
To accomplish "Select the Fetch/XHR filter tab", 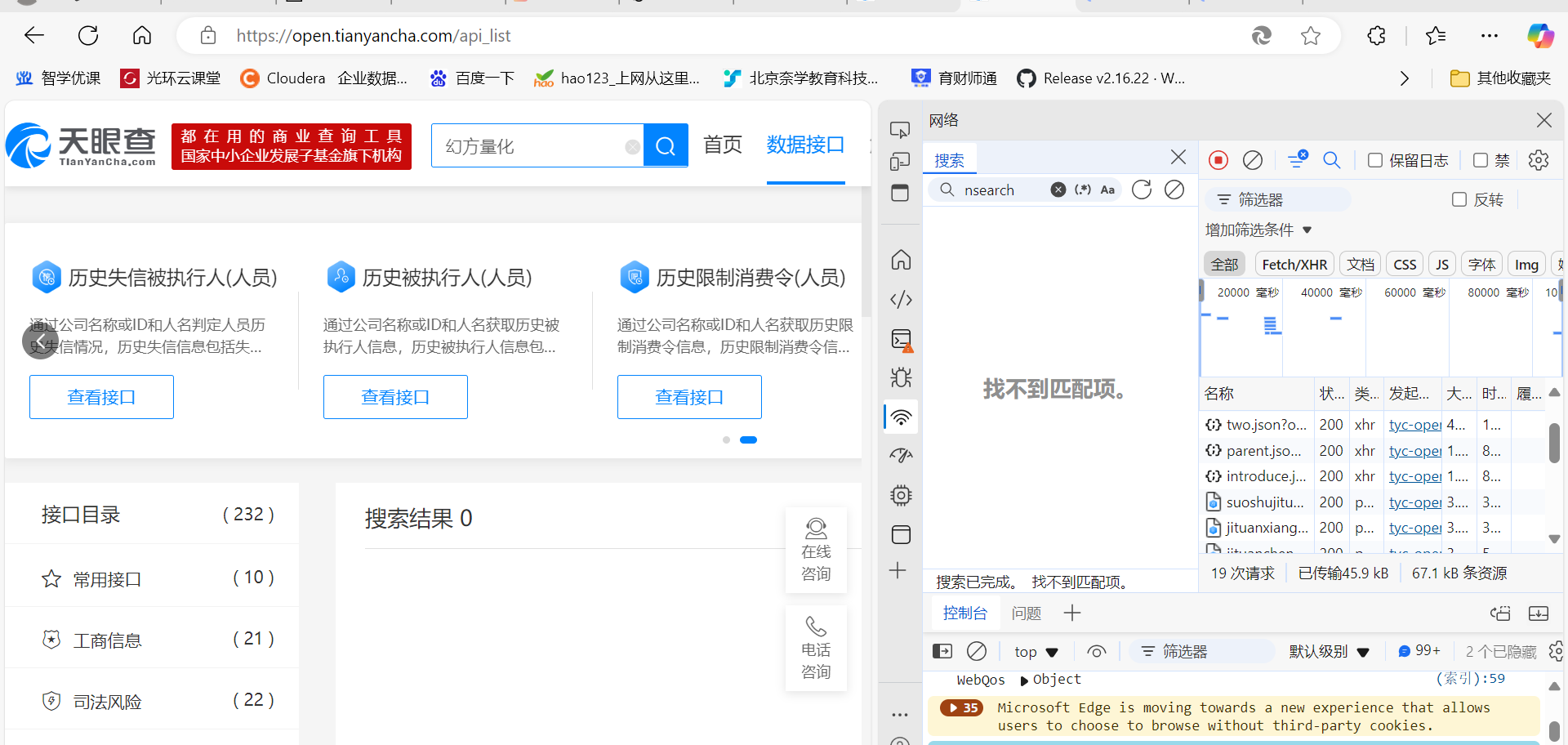I will (1294, 265).
